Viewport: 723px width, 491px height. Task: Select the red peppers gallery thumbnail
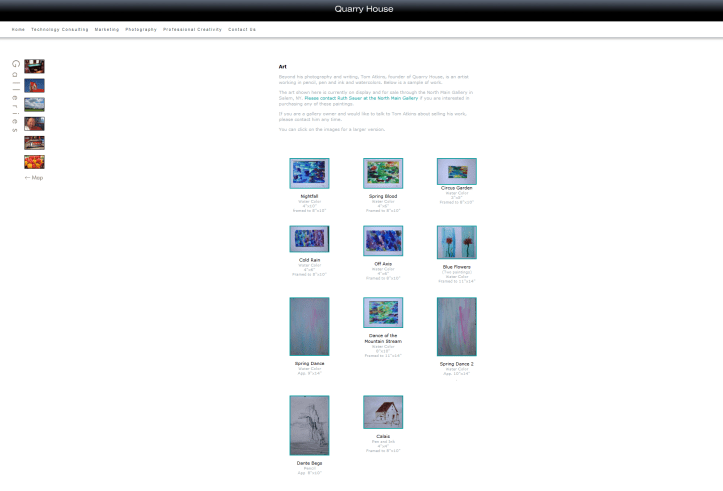tap(34, 161)
